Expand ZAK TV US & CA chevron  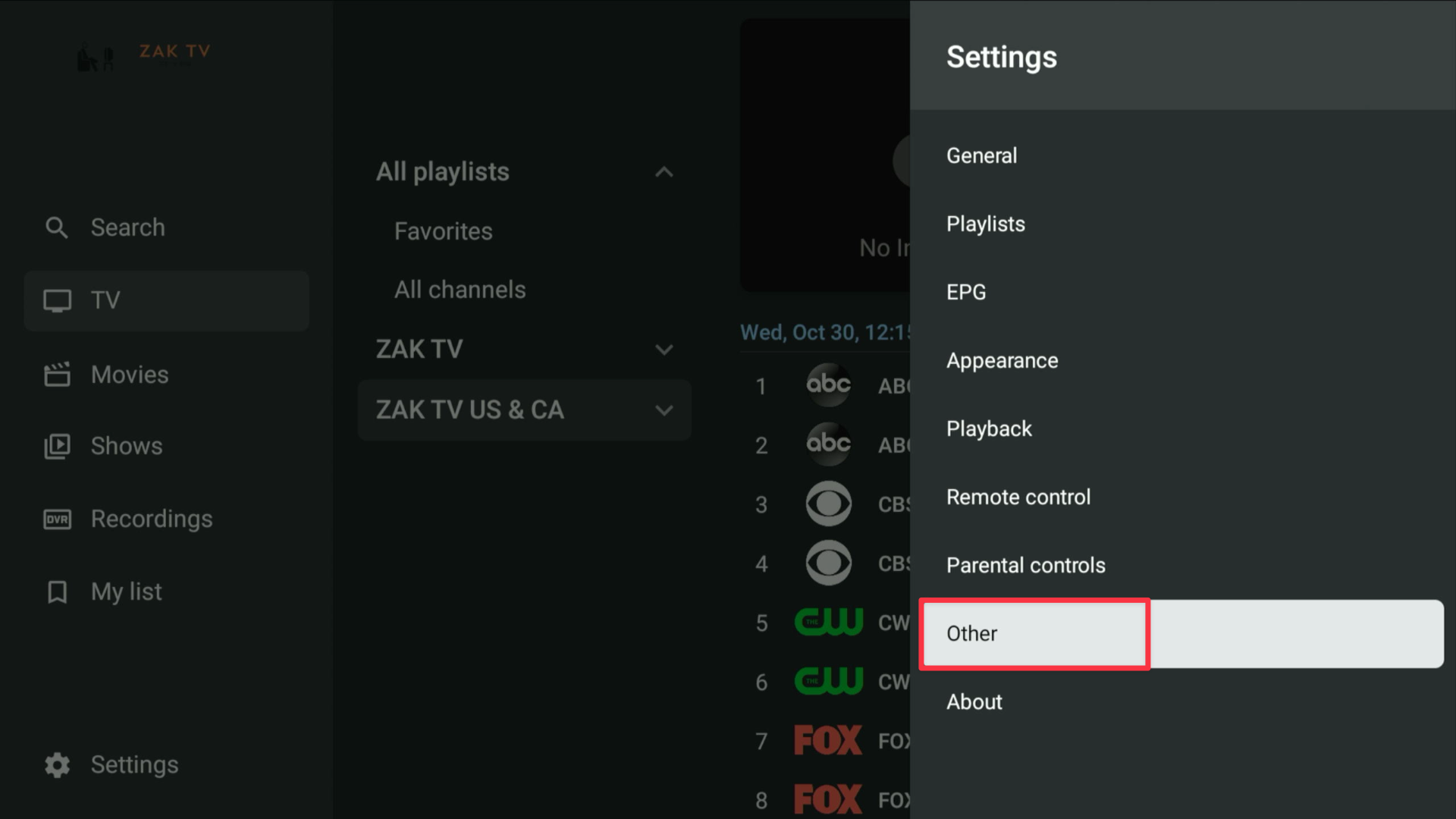pos(664,410)
